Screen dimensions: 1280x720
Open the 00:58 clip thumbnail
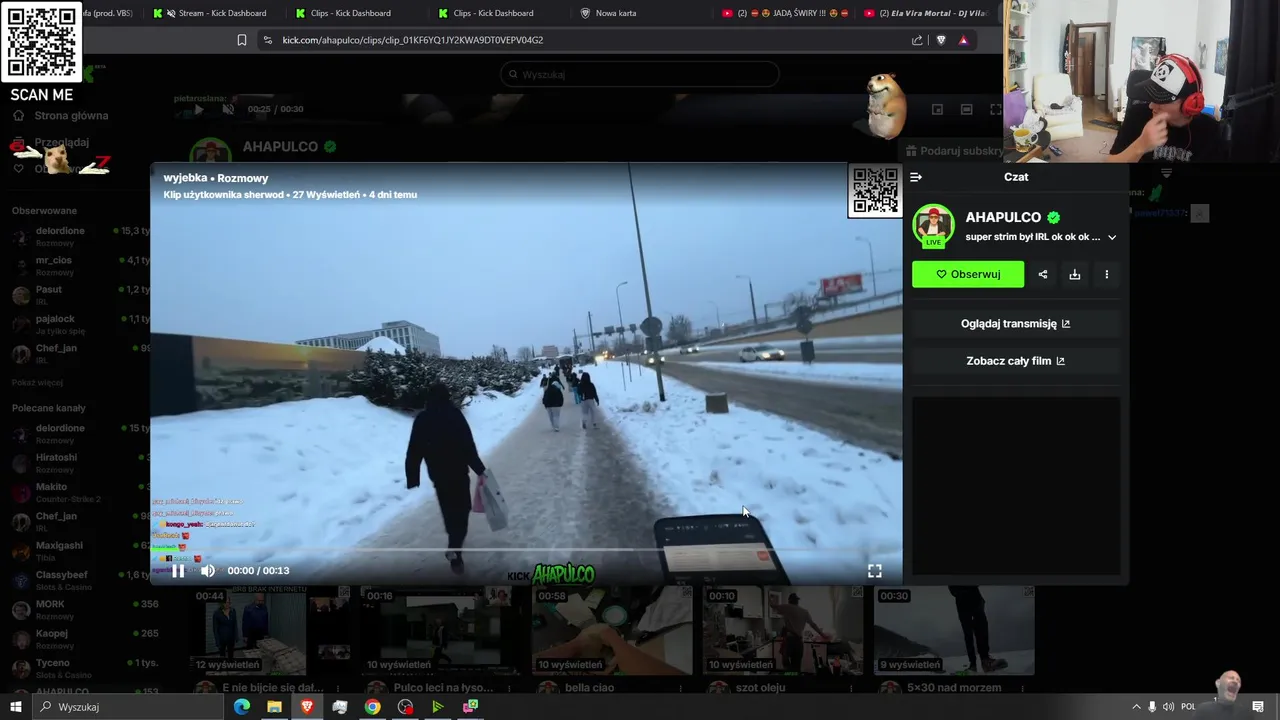[x=612, y=631]
